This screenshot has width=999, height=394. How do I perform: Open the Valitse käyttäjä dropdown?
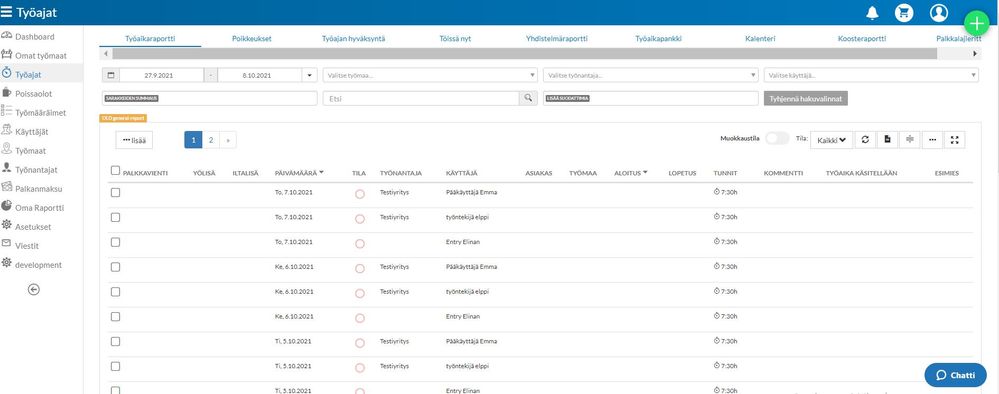point(871,75)
